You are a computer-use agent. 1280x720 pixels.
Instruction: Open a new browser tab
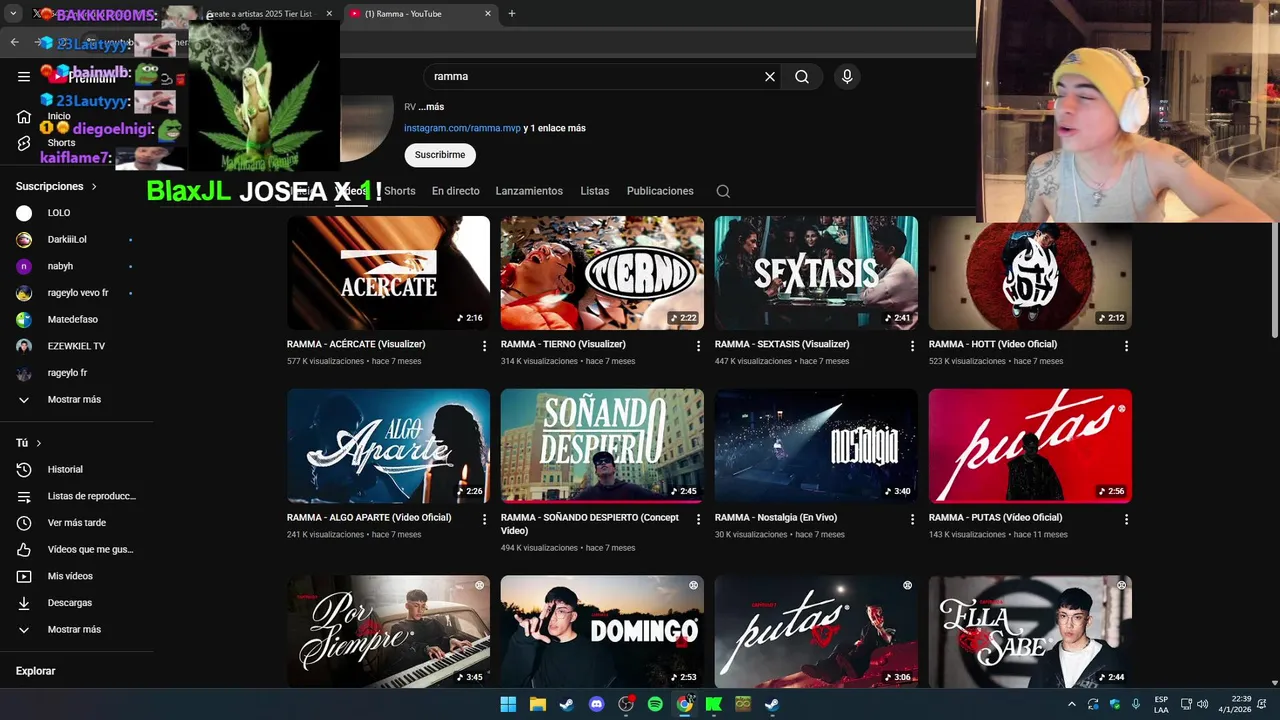point(512,13)
